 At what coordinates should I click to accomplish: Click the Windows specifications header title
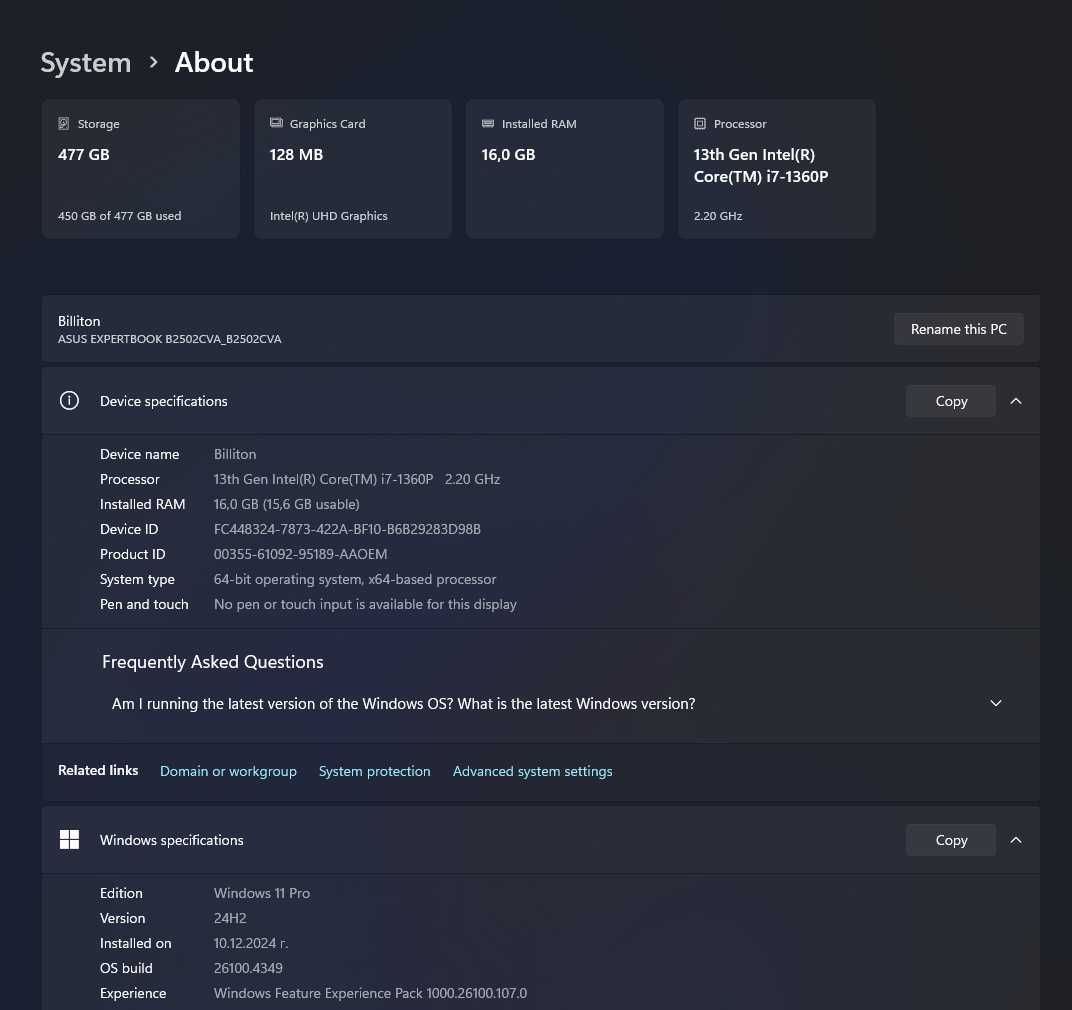pos(172,840)
